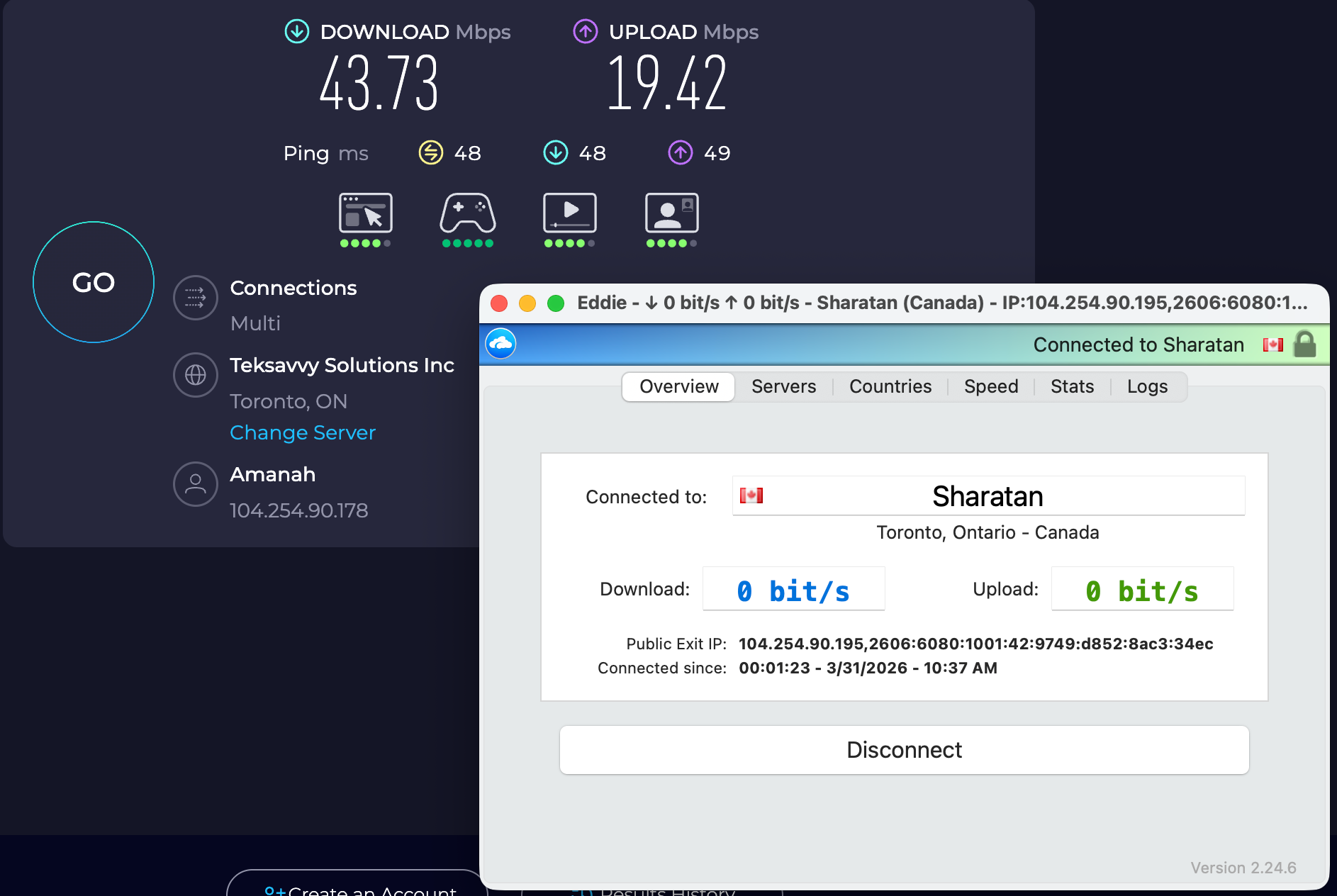Open the Countries tab

coord(890,386)
